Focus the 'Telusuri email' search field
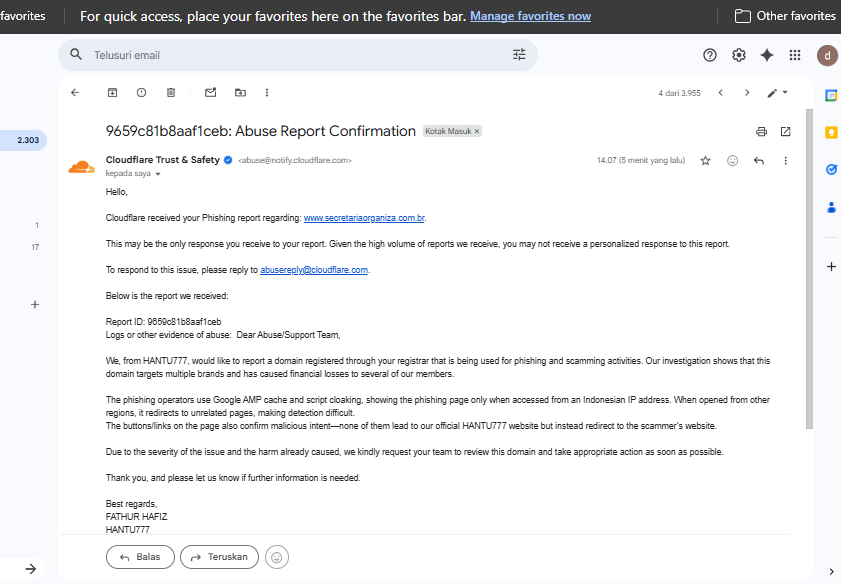 click(x=298, y=55)
